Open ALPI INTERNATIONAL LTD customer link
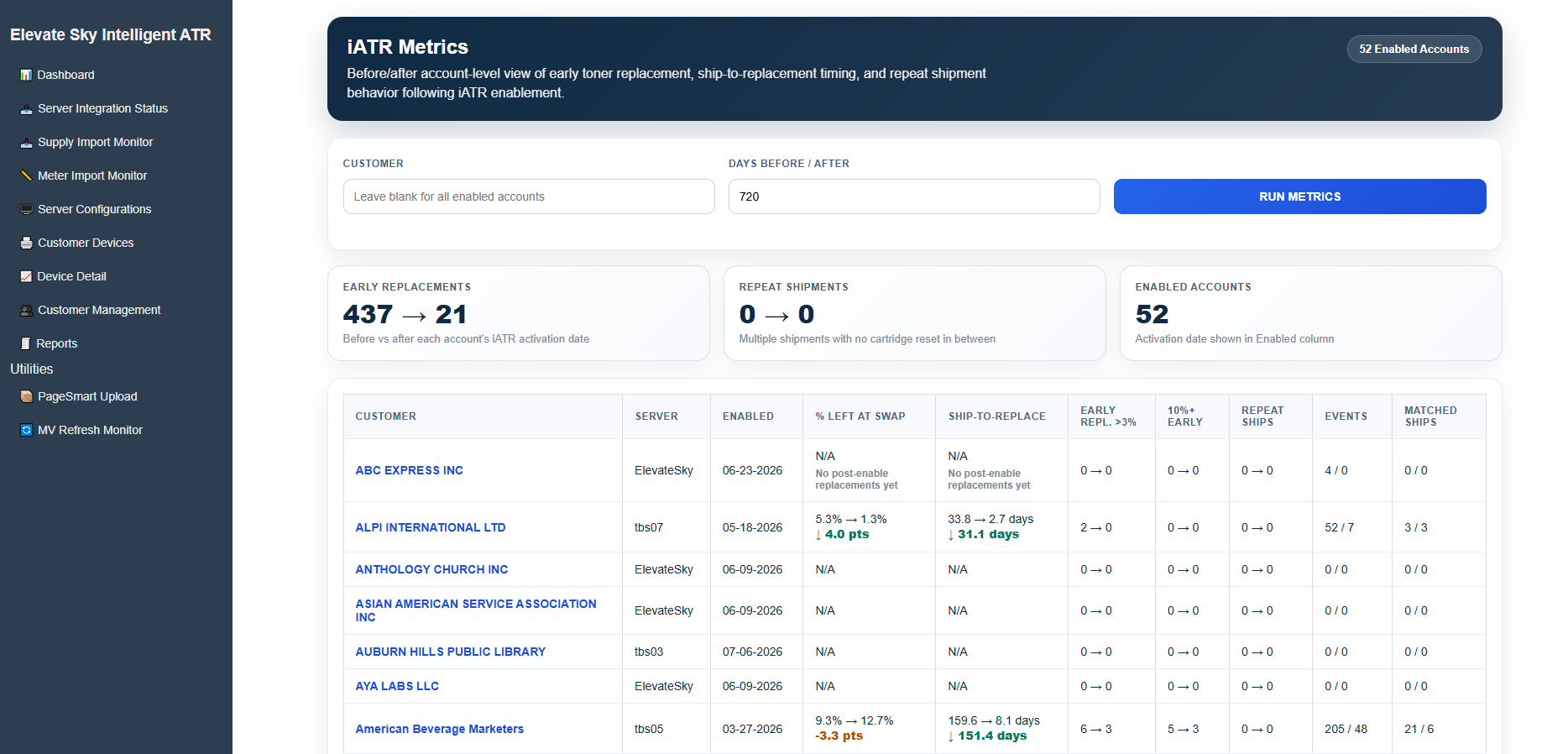 430,527
